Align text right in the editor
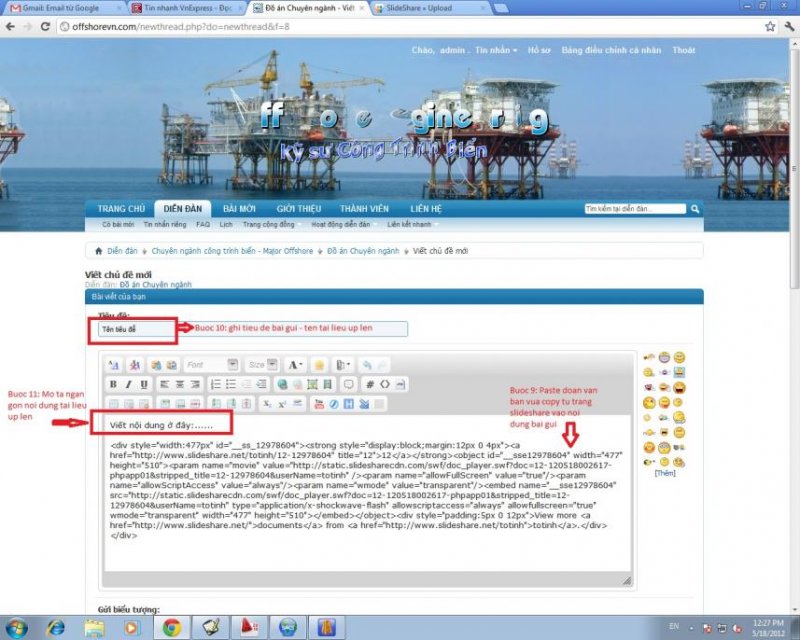800x640 pixels. [x=195, y=384]
